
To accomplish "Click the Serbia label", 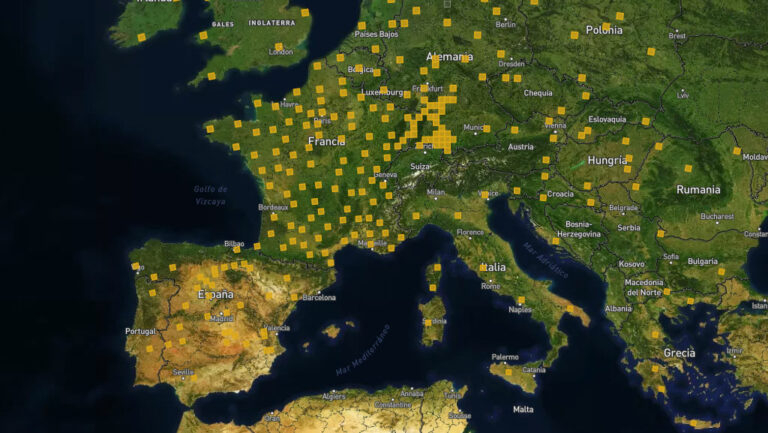I will [629, 228].
